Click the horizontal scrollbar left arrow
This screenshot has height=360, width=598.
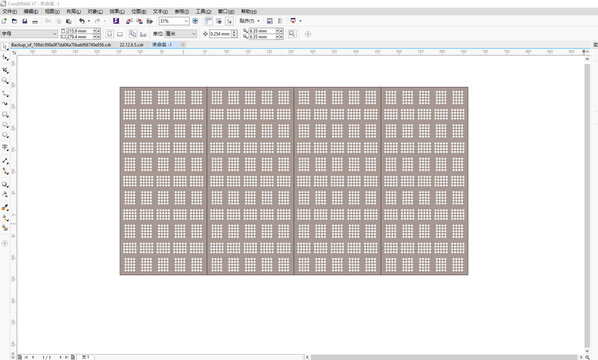pyautogui.click(x=307, y=357)
